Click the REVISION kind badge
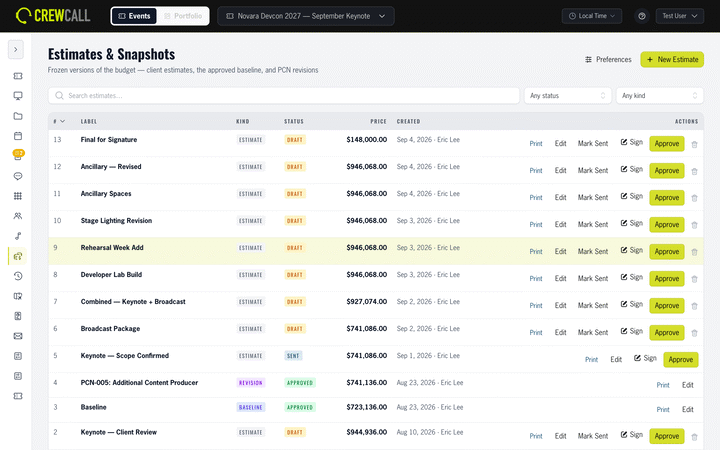 pyautogui.click(x=251, y=383)
